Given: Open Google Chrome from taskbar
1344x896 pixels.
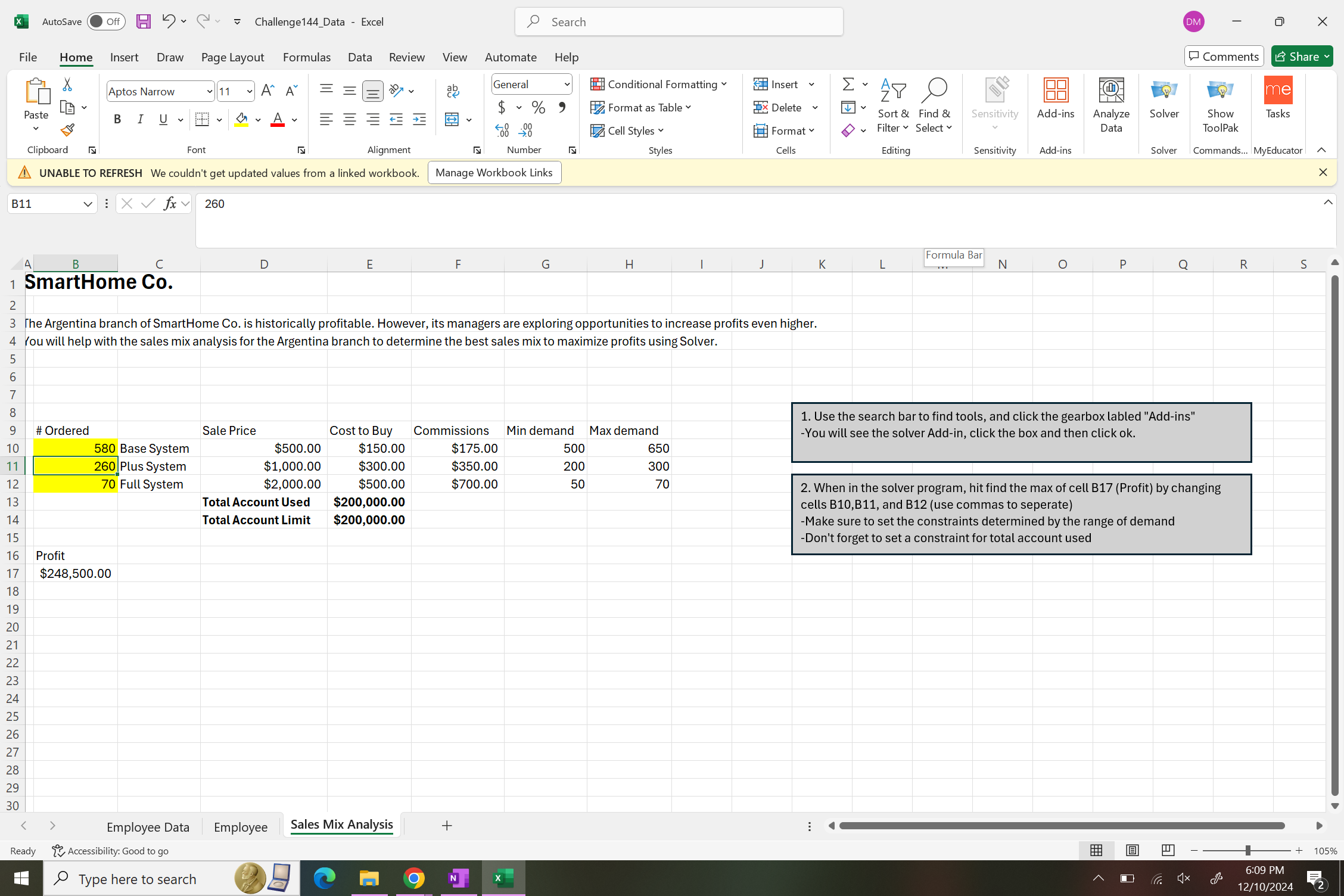Looking at the screenshot, I should 413,878.
